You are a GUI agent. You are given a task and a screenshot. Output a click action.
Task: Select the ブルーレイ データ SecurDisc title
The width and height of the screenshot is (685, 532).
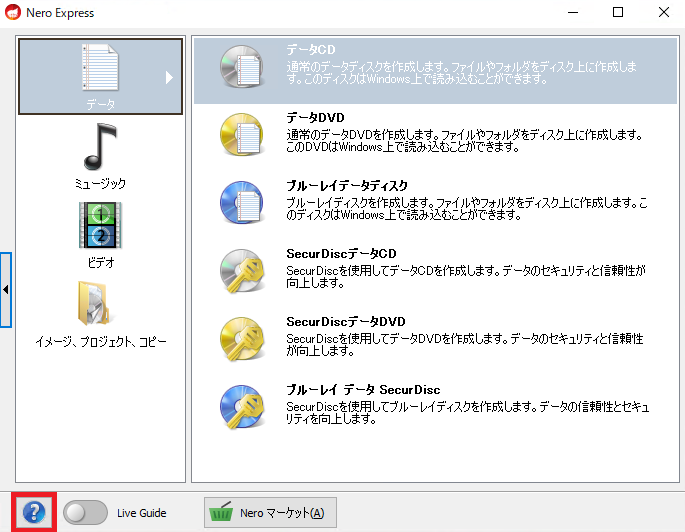click(x=363, y=390)
